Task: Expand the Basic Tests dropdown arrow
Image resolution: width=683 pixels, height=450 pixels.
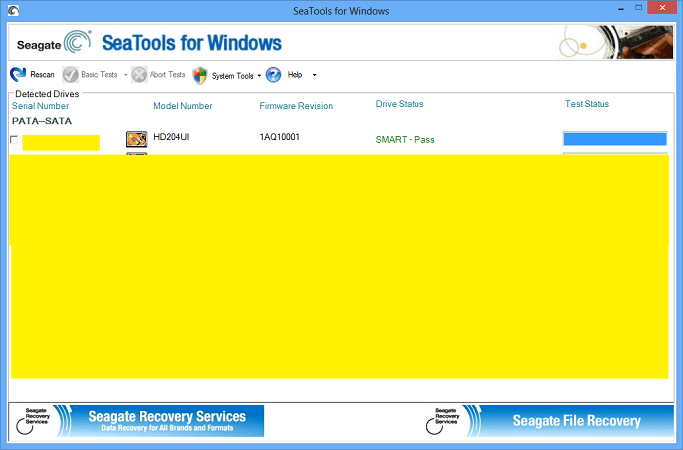Action: click(125, 75)
